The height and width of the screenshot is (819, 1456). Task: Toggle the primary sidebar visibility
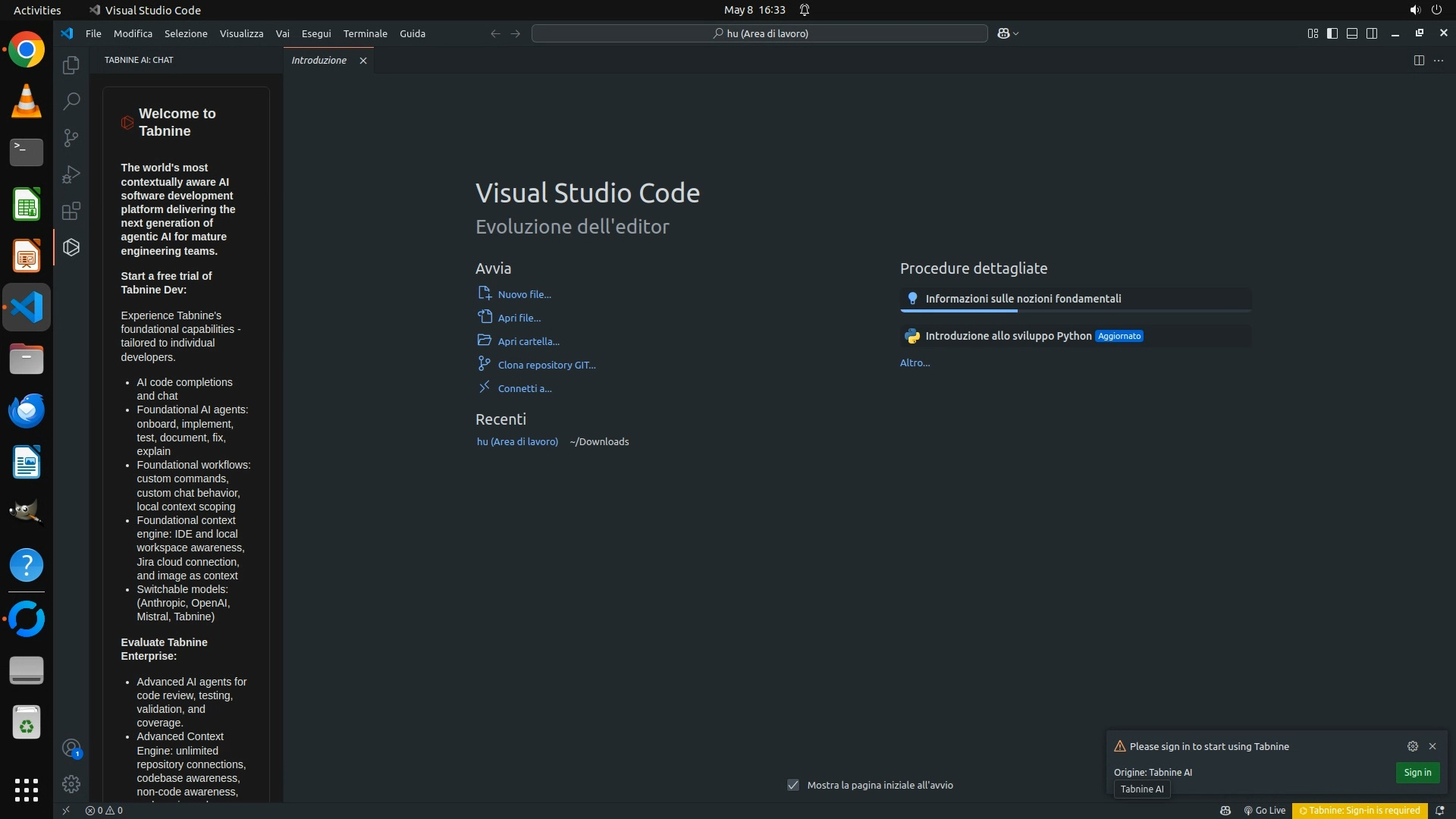(1332, 33)
